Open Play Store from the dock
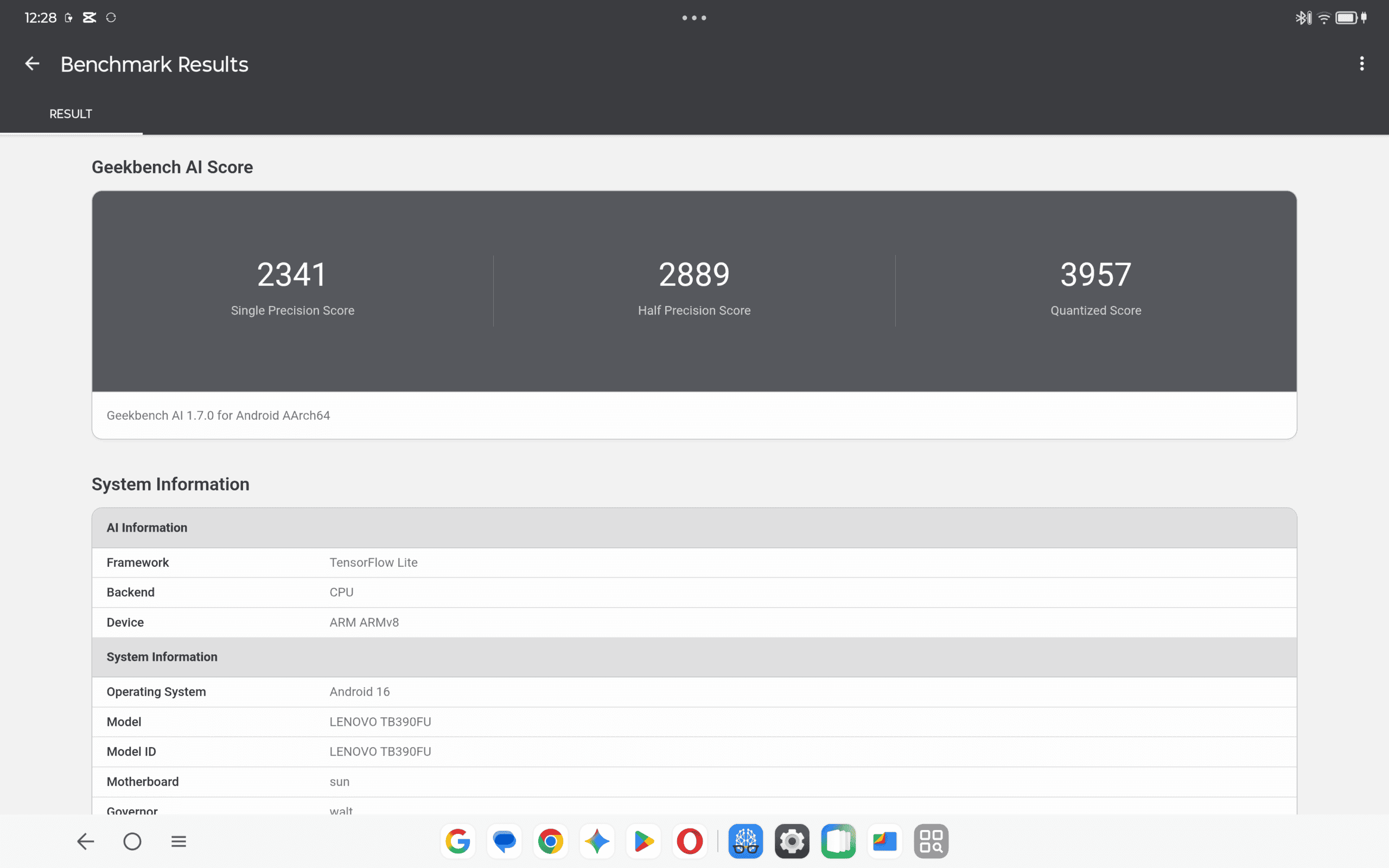Viewport: 1389px width, 868px height. pos(643,841)
